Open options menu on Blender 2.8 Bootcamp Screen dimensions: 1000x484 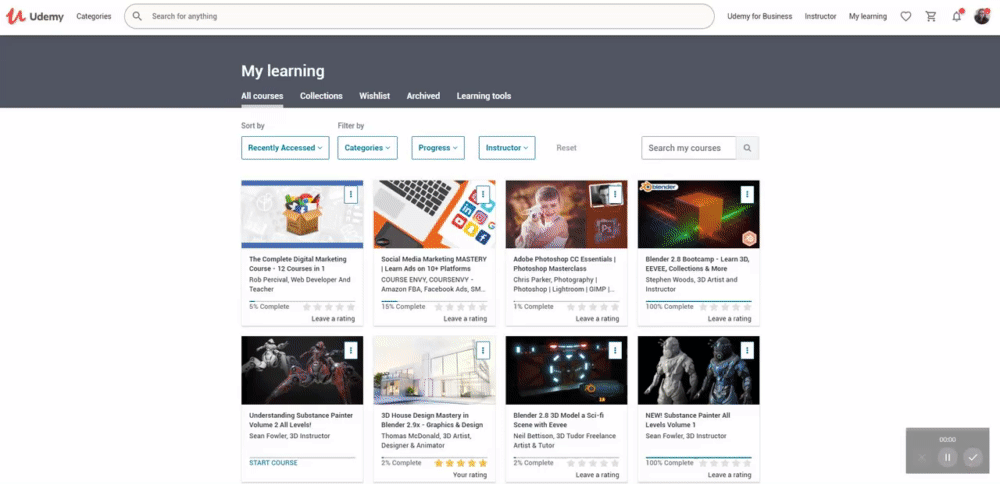(747, 194)
